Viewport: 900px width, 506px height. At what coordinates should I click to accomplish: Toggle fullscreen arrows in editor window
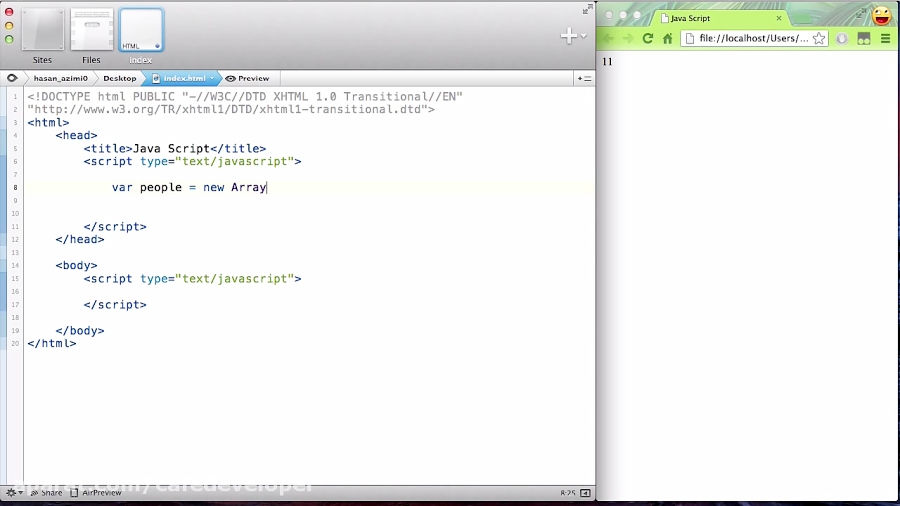(x=587, y=9)
